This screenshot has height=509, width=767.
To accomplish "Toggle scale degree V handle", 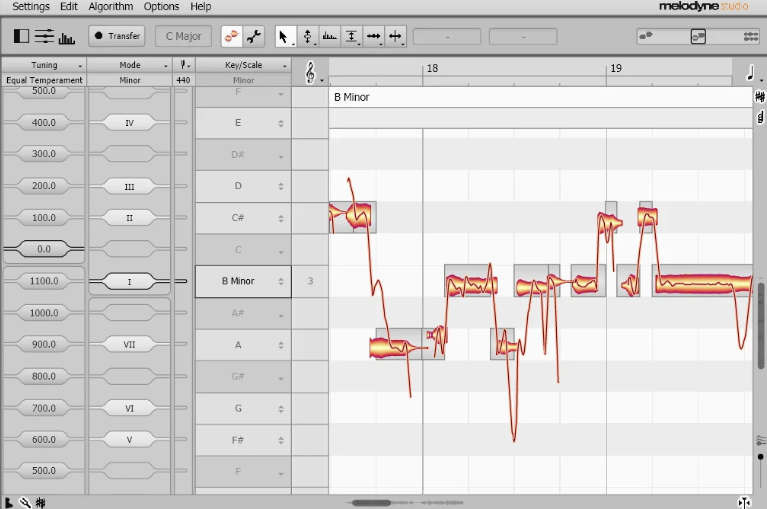I will (130, 440).
